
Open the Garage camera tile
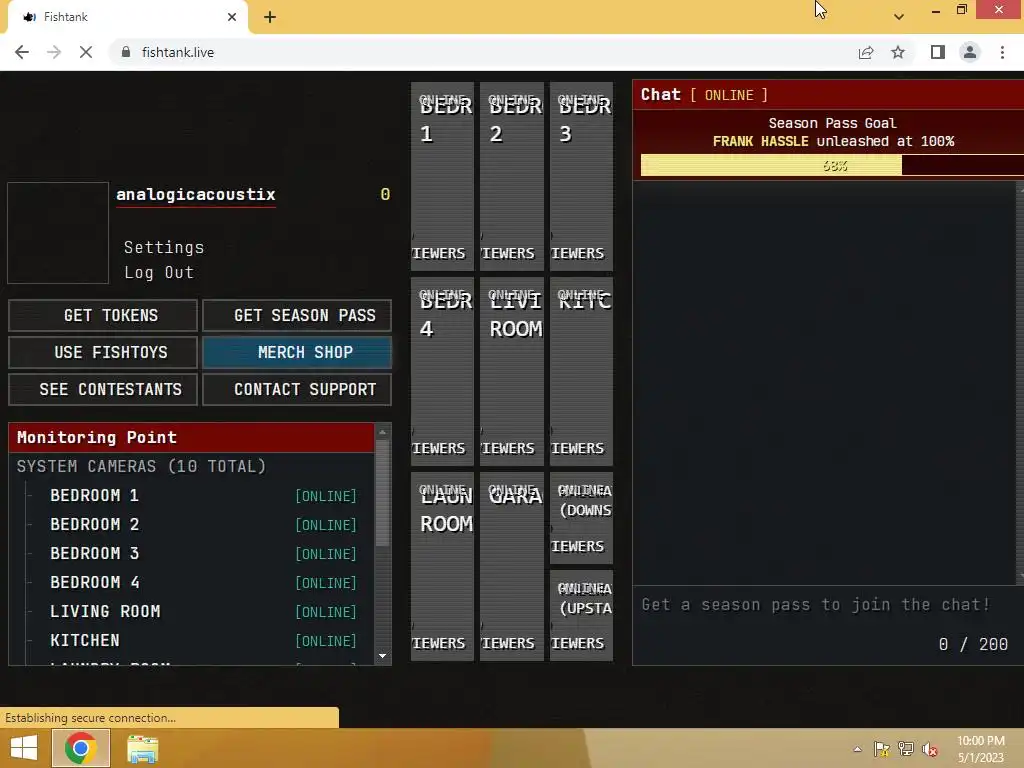pos(512,567)
